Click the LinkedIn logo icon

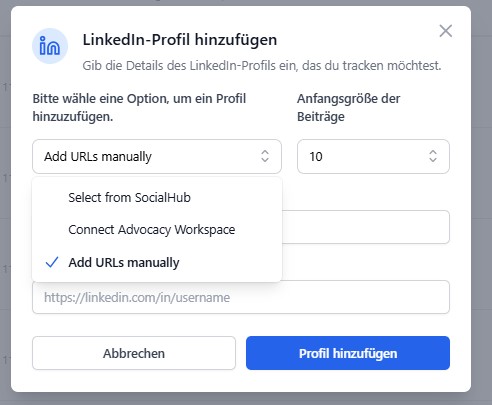point(50,46)
